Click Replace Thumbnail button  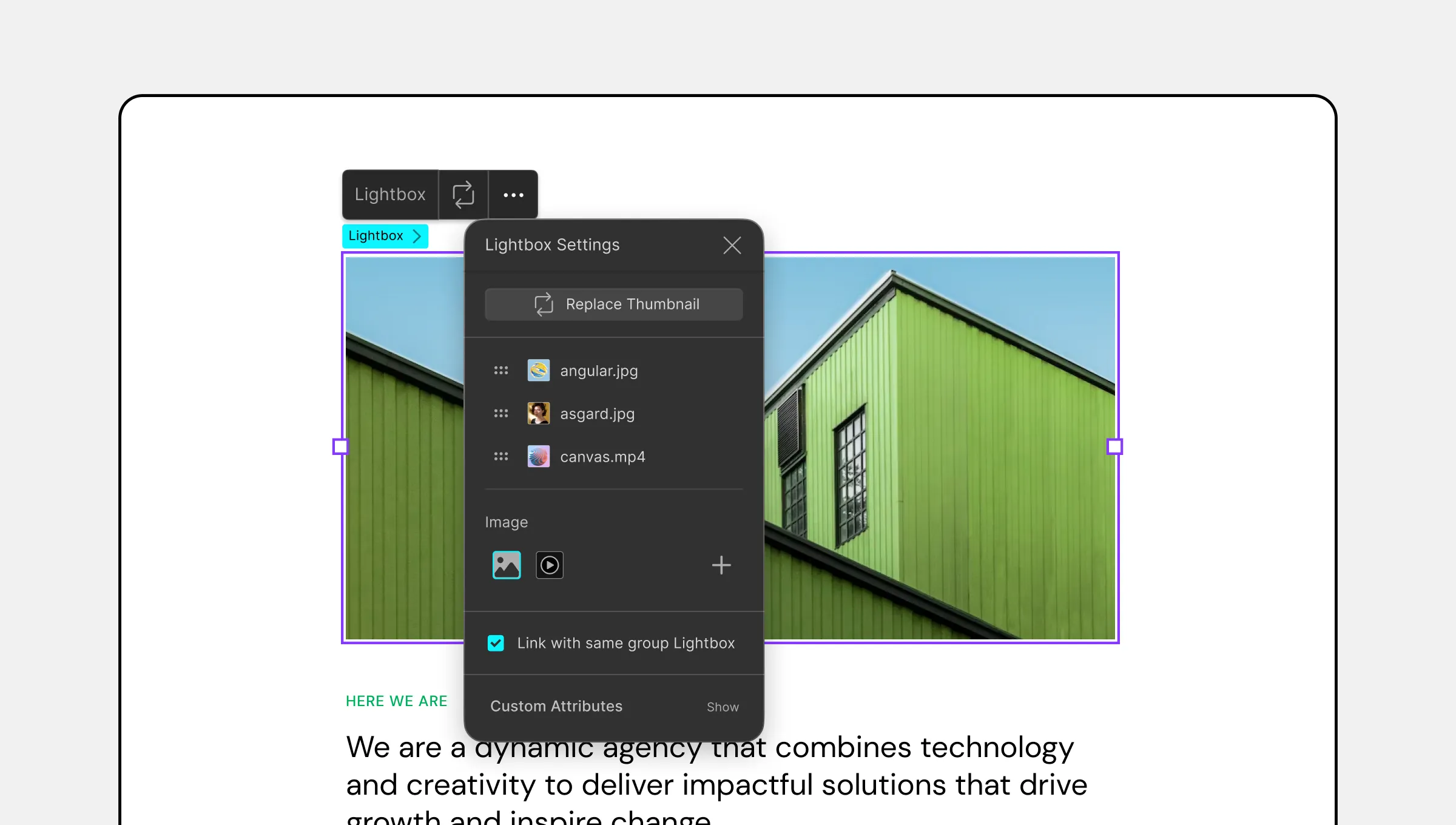(614, 303)
